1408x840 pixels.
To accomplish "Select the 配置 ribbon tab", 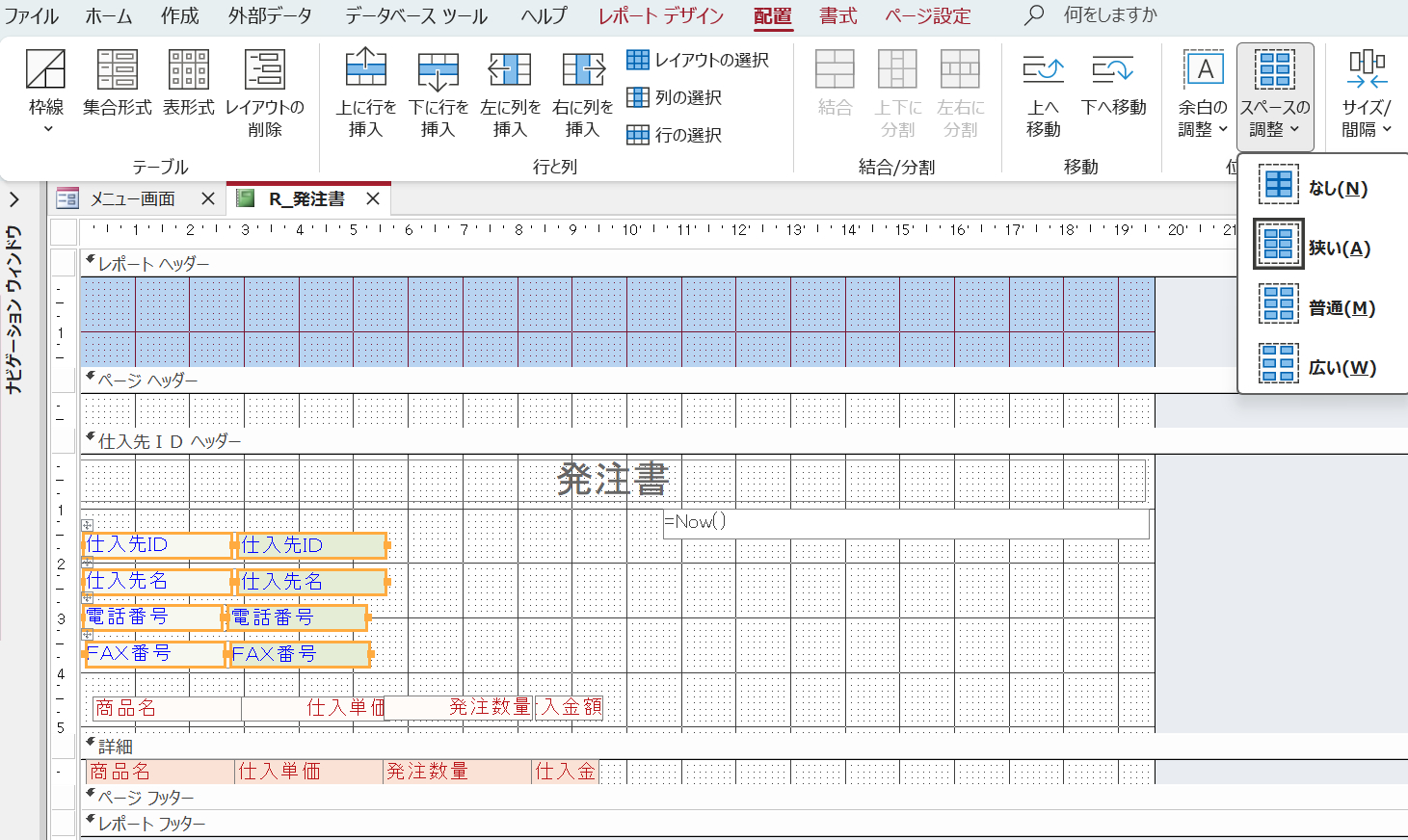I will coord(773,16).
